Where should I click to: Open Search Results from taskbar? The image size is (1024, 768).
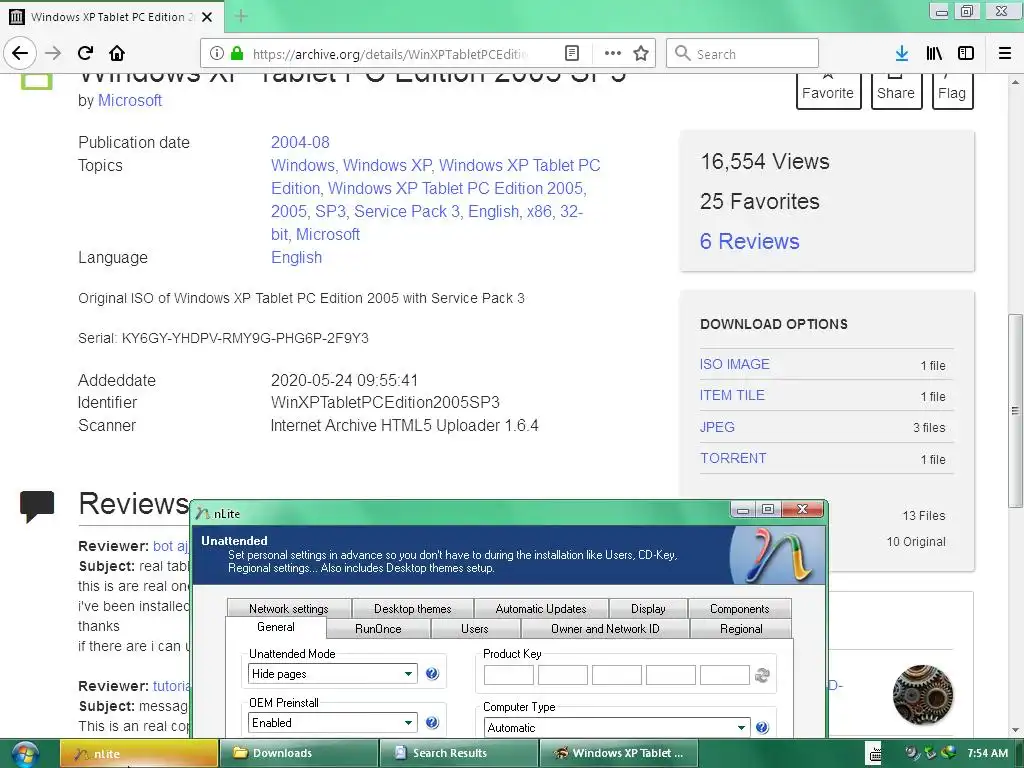458,753
